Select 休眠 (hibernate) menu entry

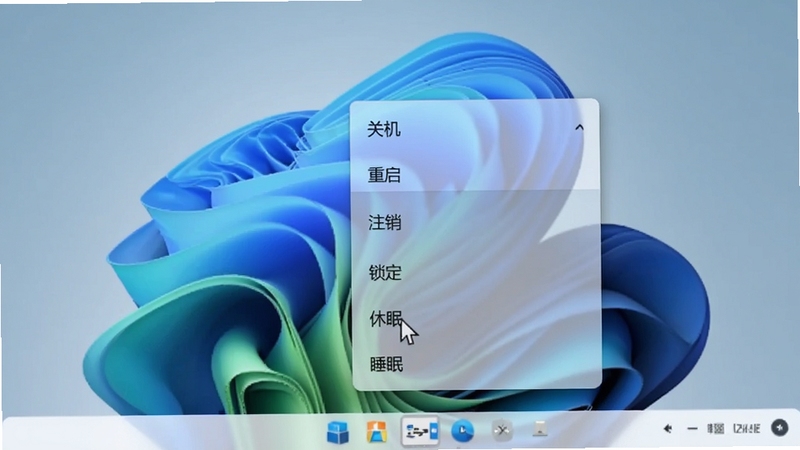click(386, 319)
